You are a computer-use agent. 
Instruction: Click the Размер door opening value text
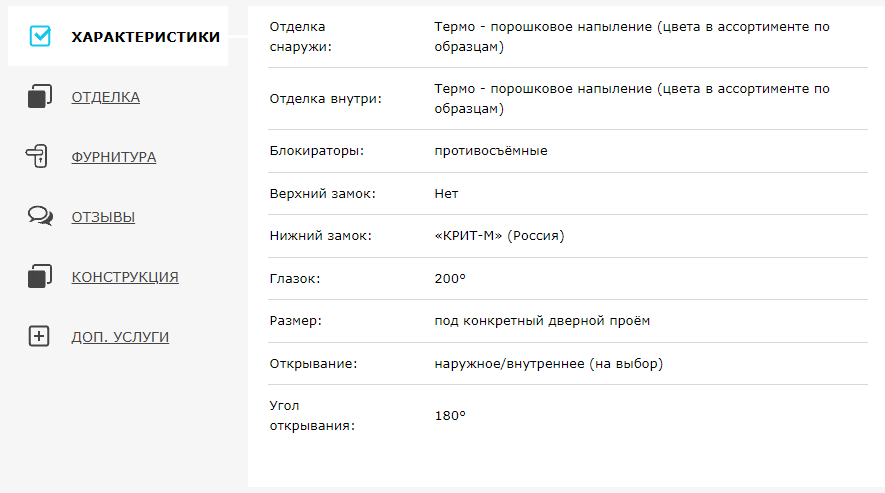(542, 321)
